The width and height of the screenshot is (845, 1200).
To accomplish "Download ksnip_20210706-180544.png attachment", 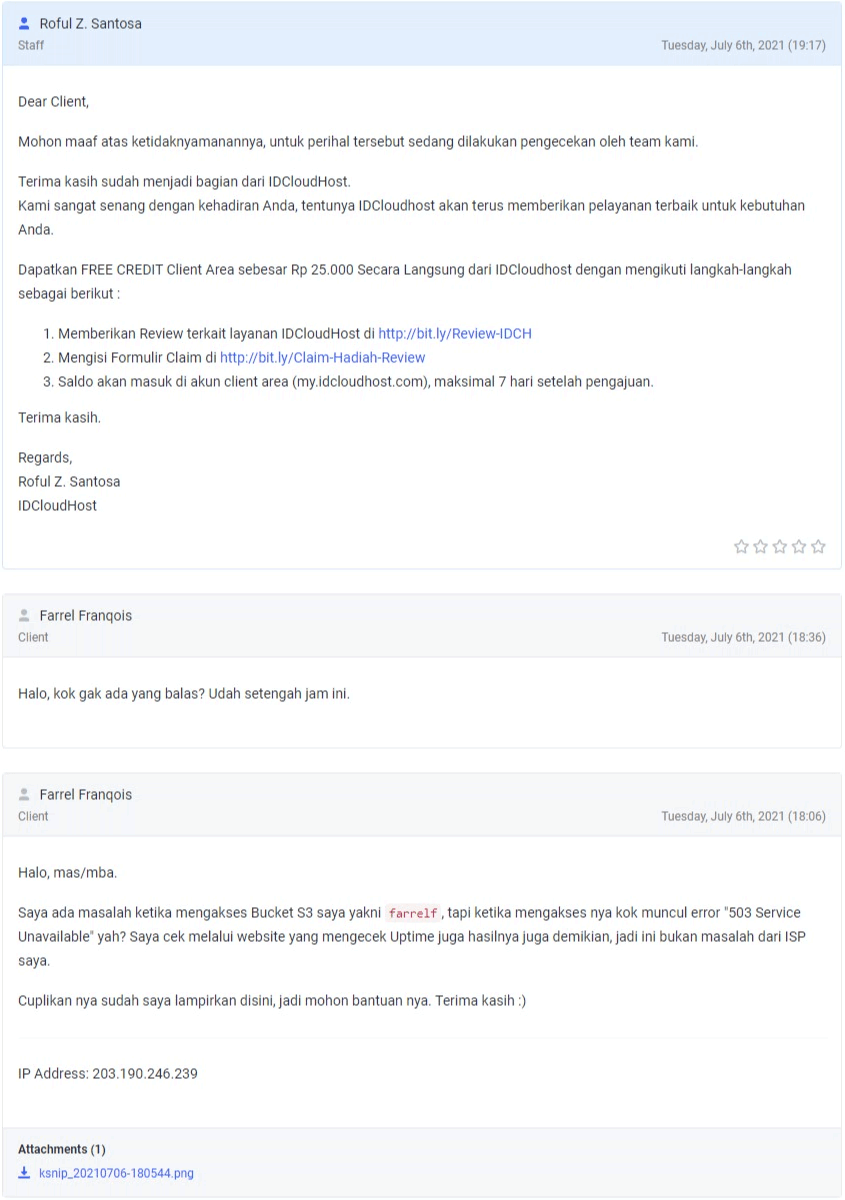I will click(116, 1173).
